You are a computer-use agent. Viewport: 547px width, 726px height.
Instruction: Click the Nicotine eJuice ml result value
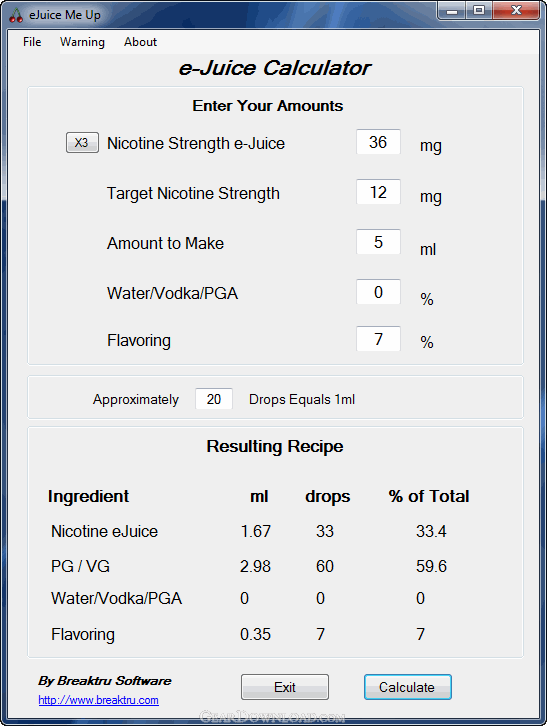pos(256,532)
